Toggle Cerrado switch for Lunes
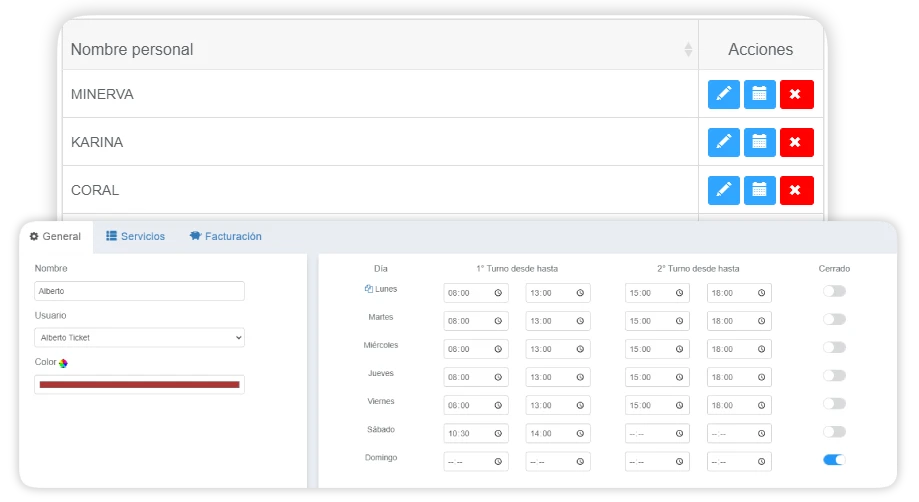 834,291
